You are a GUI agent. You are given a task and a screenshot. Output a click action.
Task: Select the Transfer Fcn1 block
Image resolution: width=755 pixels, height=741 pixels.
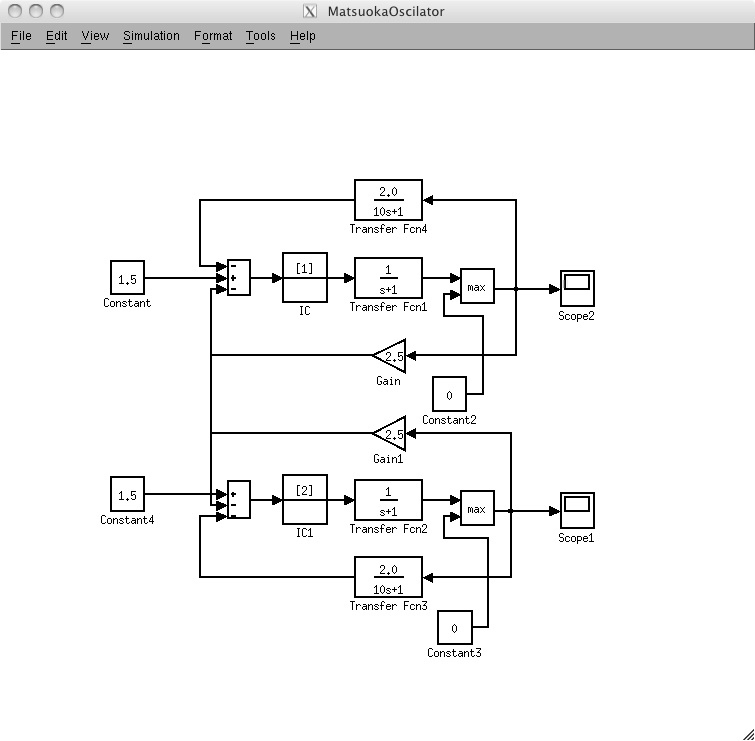click(x=388, y=278)
